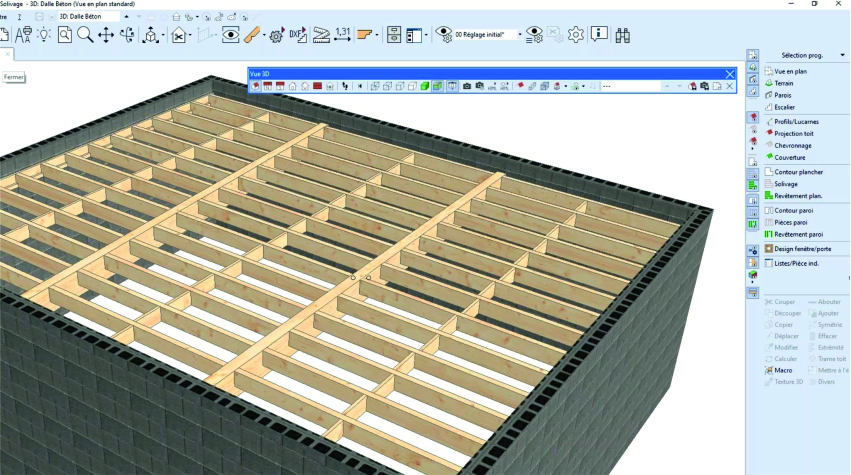This screenshot has width=851, height=475.
Task: Click the 1,31 dimension measure tool
Action: (x=343, y=35)
